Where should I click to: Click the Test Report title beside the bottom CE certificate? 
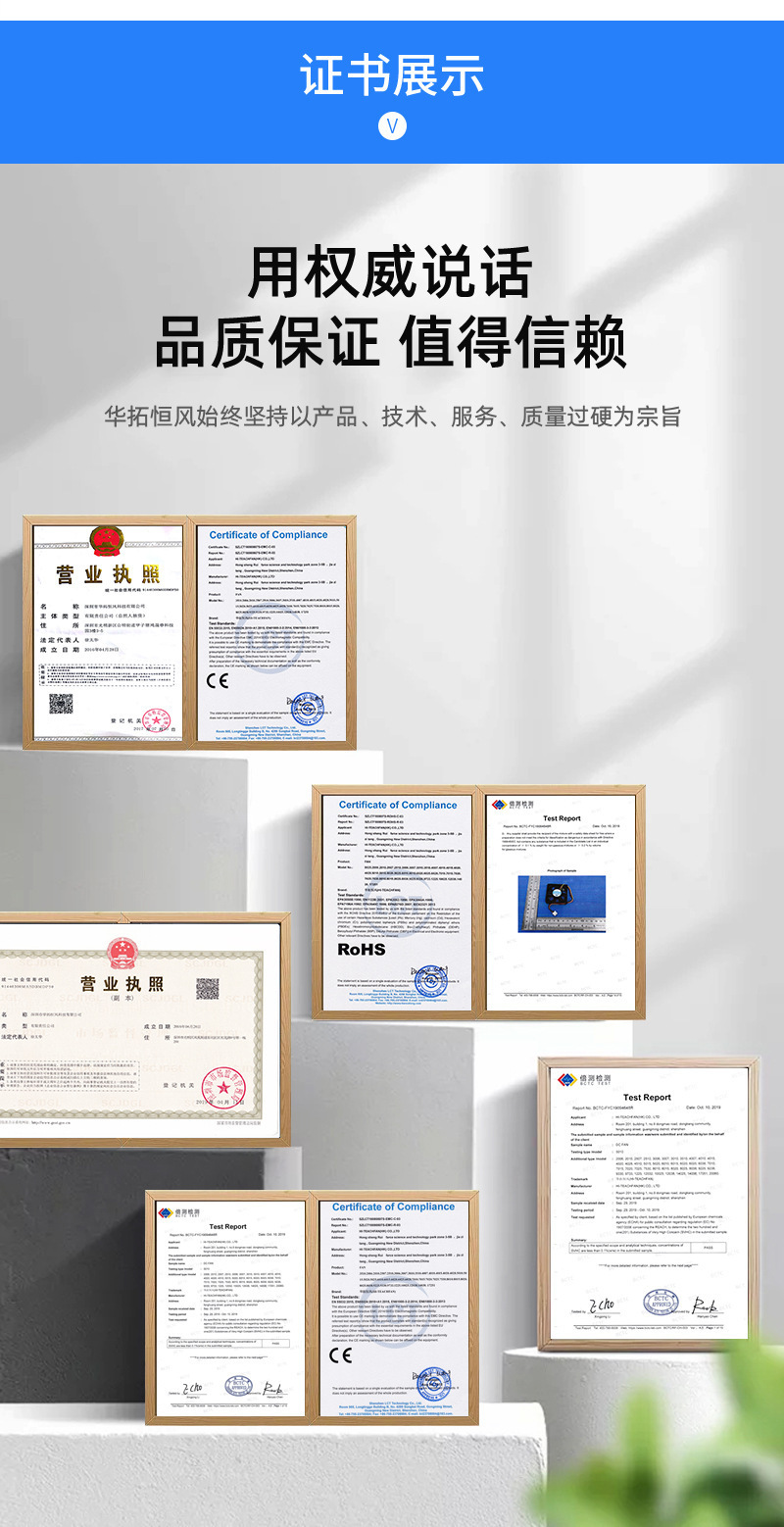[x=227, y=1226]
